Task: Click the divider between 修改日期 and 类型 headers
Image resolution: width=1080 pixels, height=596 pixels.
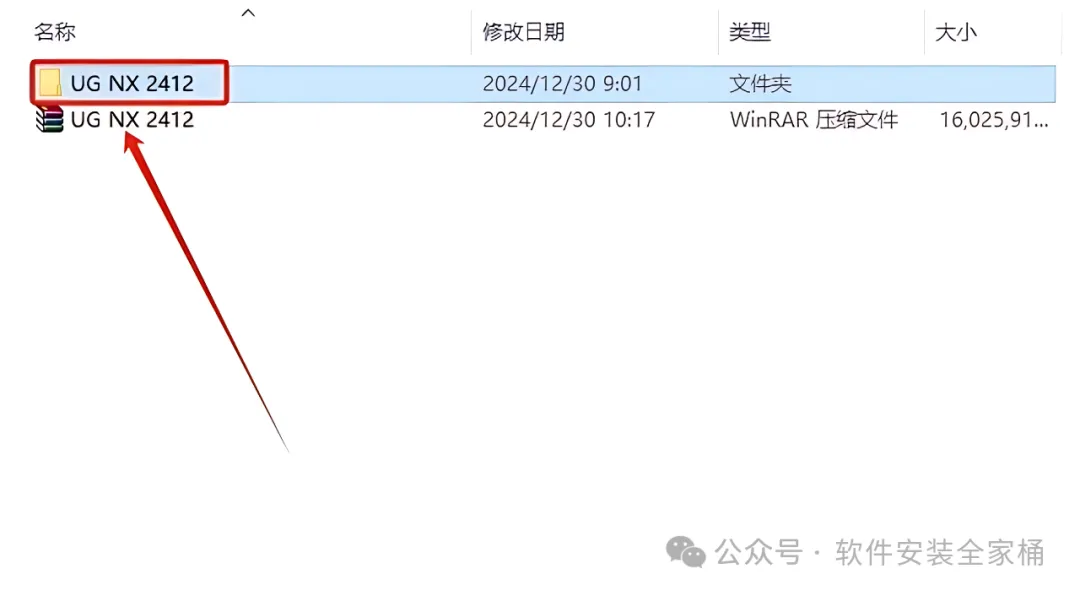Action: tap(718, 32)
